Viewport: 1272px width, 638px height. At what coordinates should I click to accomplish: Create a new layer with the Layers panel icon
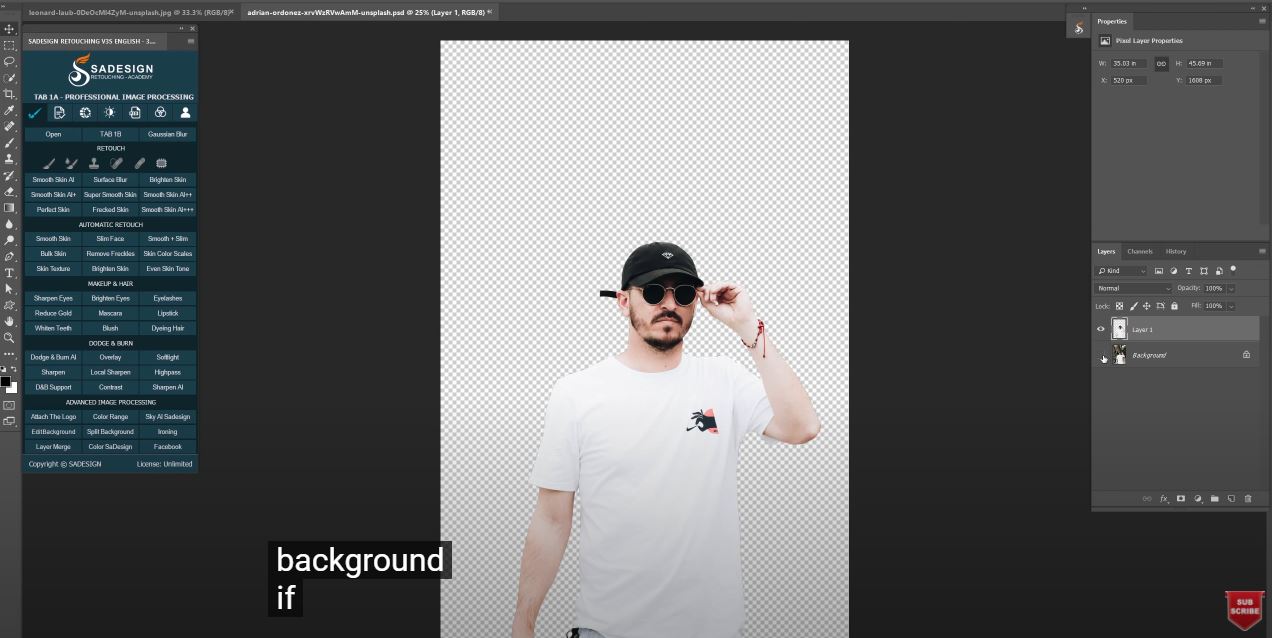(1231, 498)
